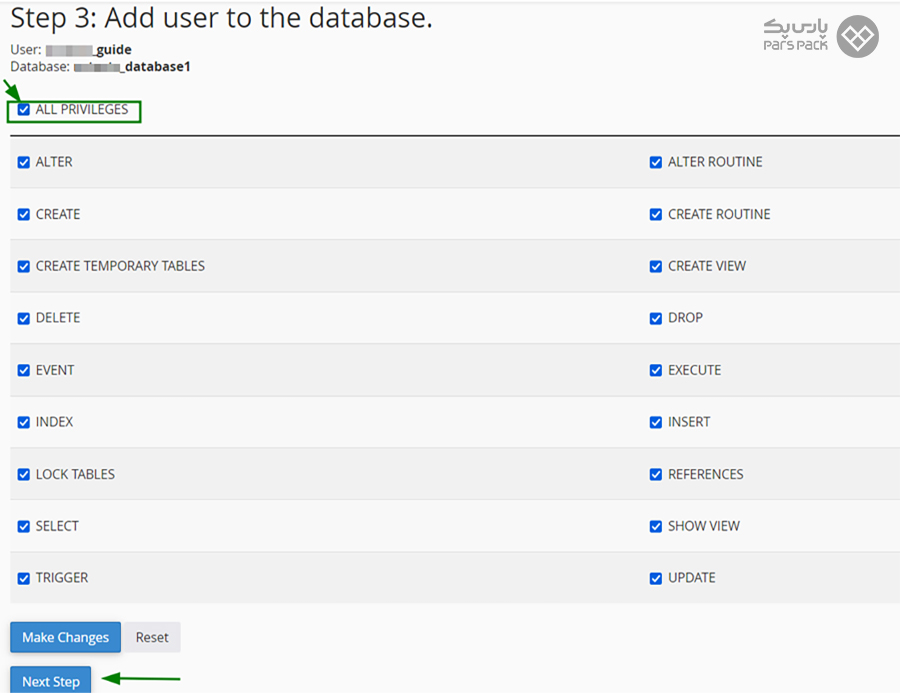Click the database name ending in _database1

point(132,67)
